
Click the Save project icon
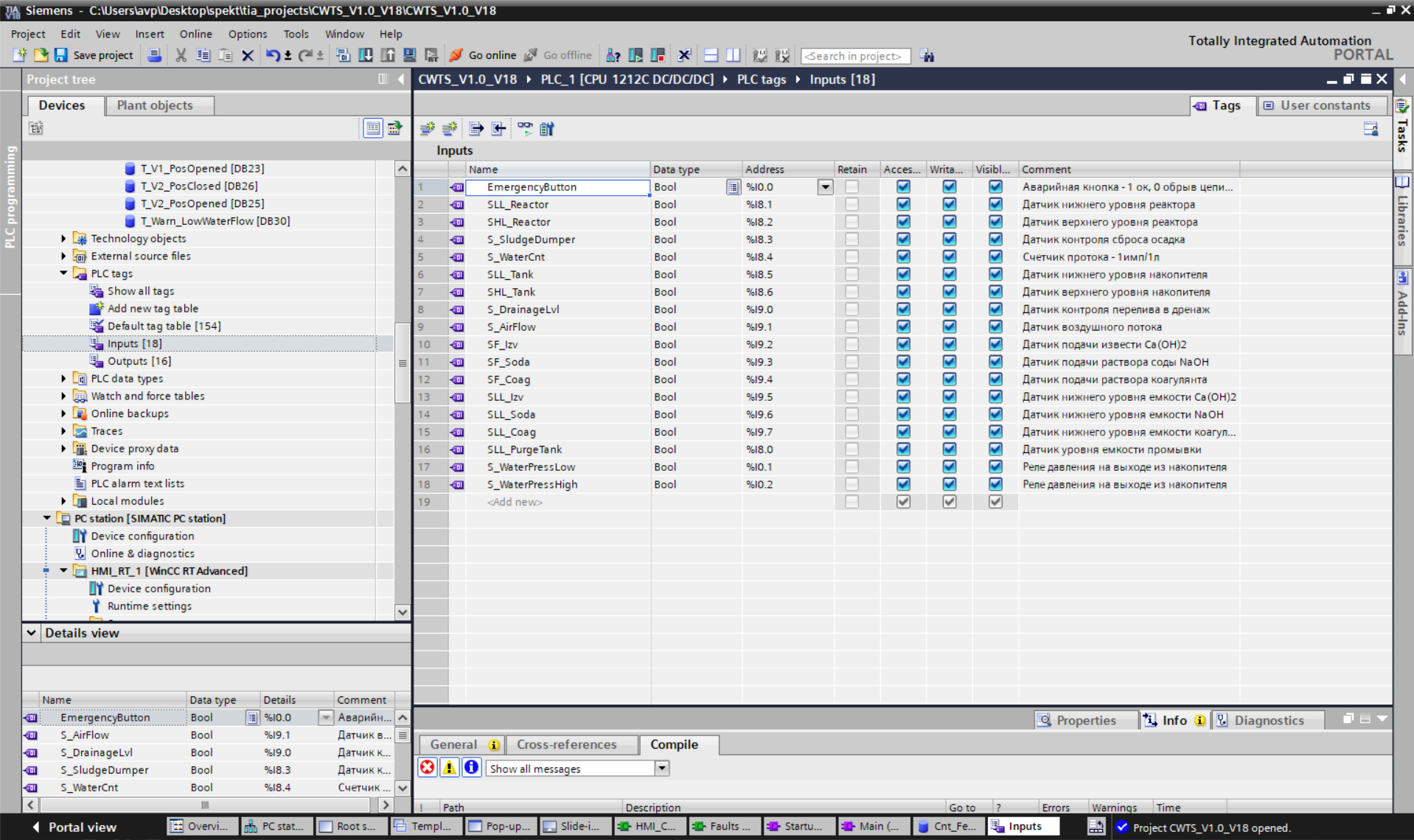click(61, 55)
